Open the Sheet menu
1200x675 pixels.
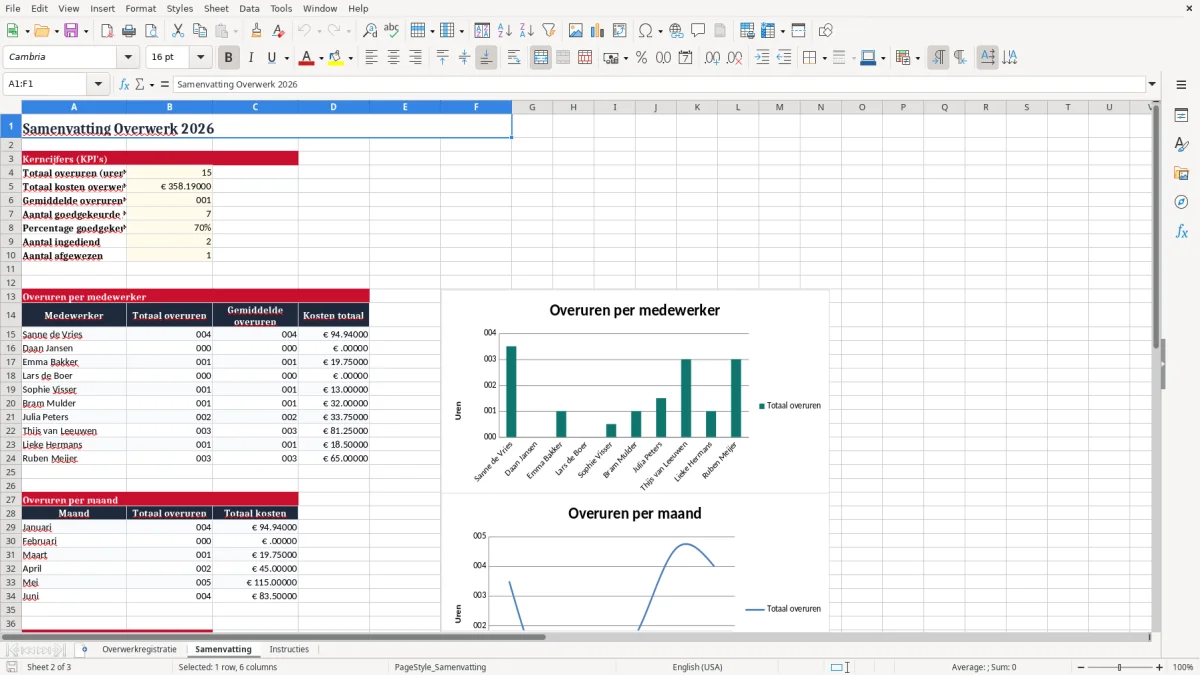[x=216, y=8]
